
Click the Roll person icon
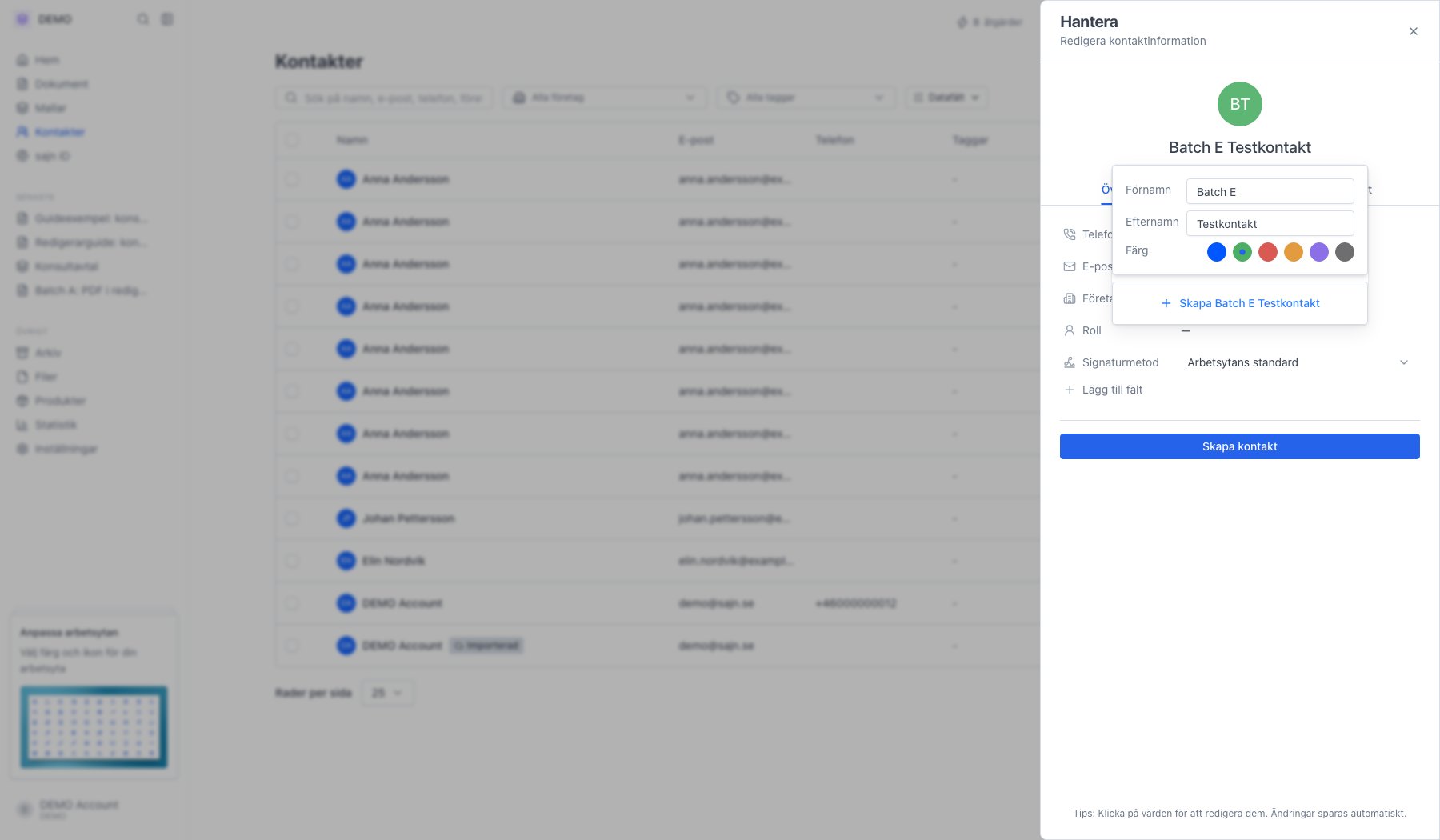(1069, 330)
